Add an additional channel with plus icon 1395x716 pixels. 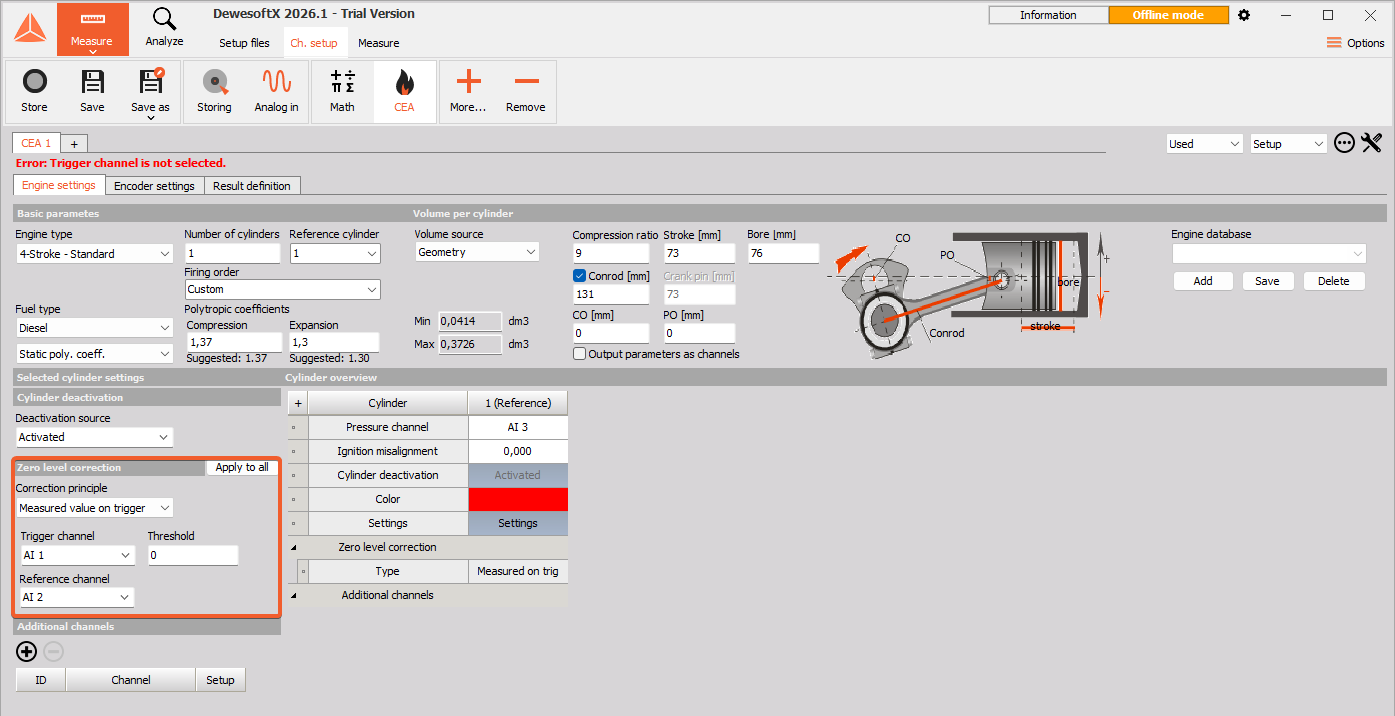coord(27,652)
